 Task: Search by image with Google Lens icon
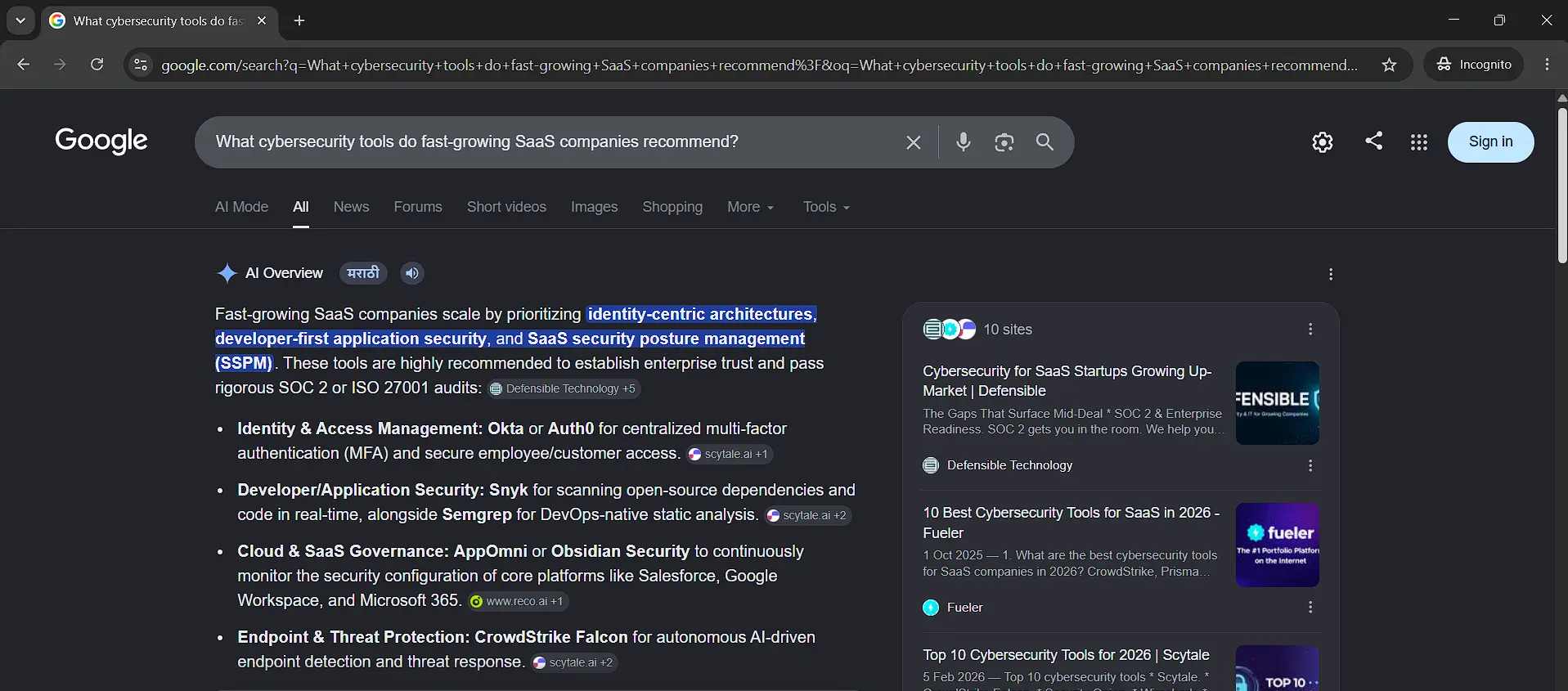(x=1004, y=142)
